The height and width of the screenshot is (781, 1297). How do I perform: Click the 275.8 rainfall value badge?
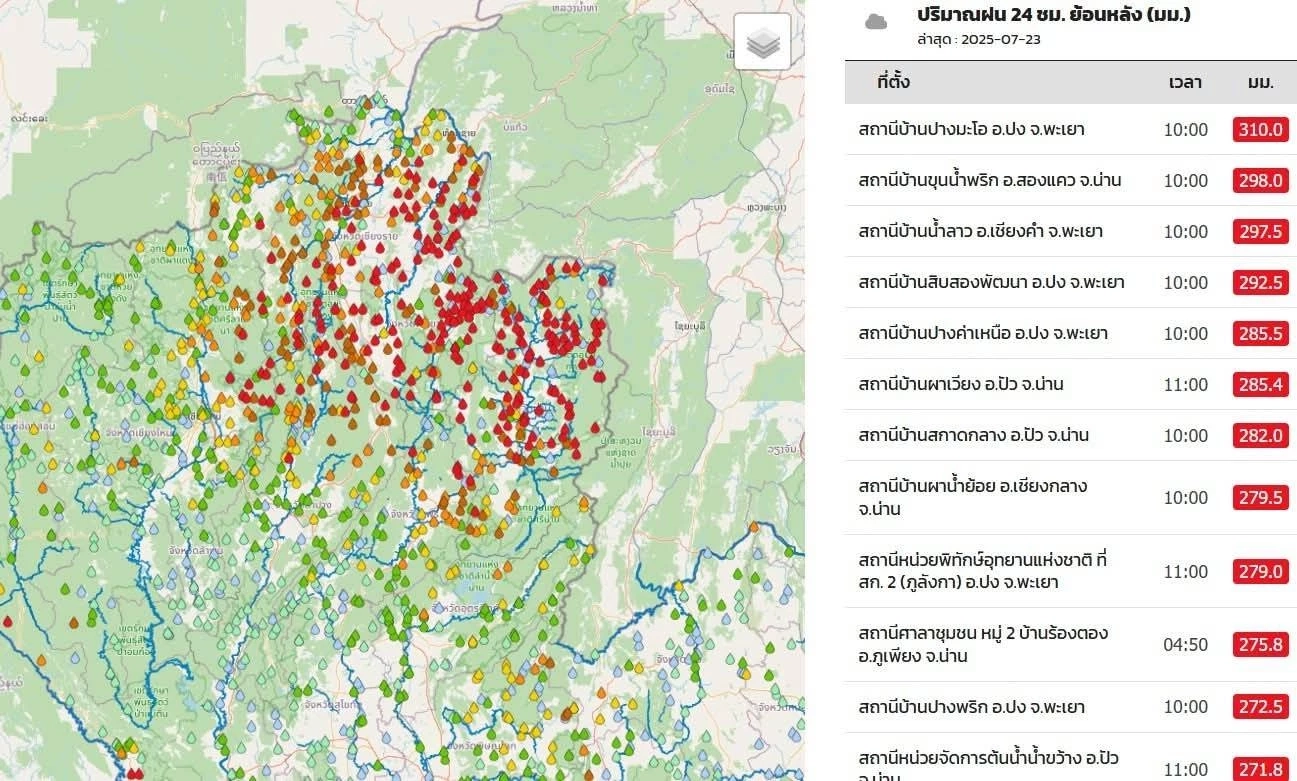(1260, 645)
